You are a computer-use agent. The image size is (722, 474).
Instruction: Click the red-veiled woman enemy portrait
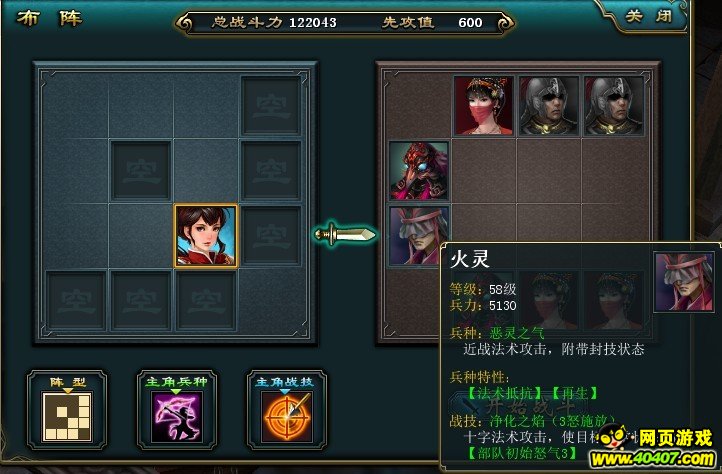tap(483, 106)
